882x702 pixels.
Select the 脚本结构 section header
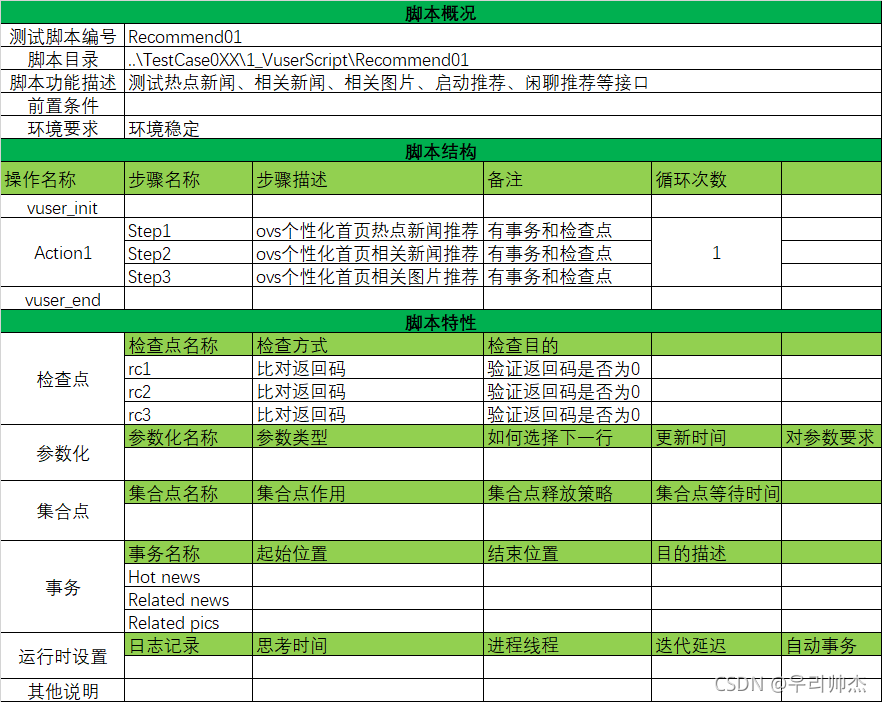441,151
